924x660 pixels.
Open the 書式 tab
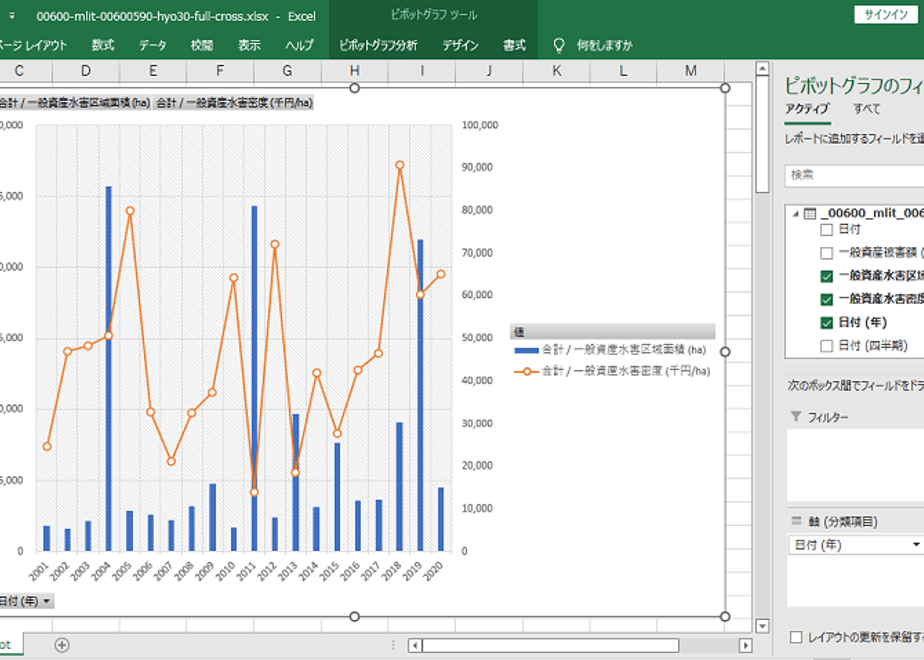[514, 45]
